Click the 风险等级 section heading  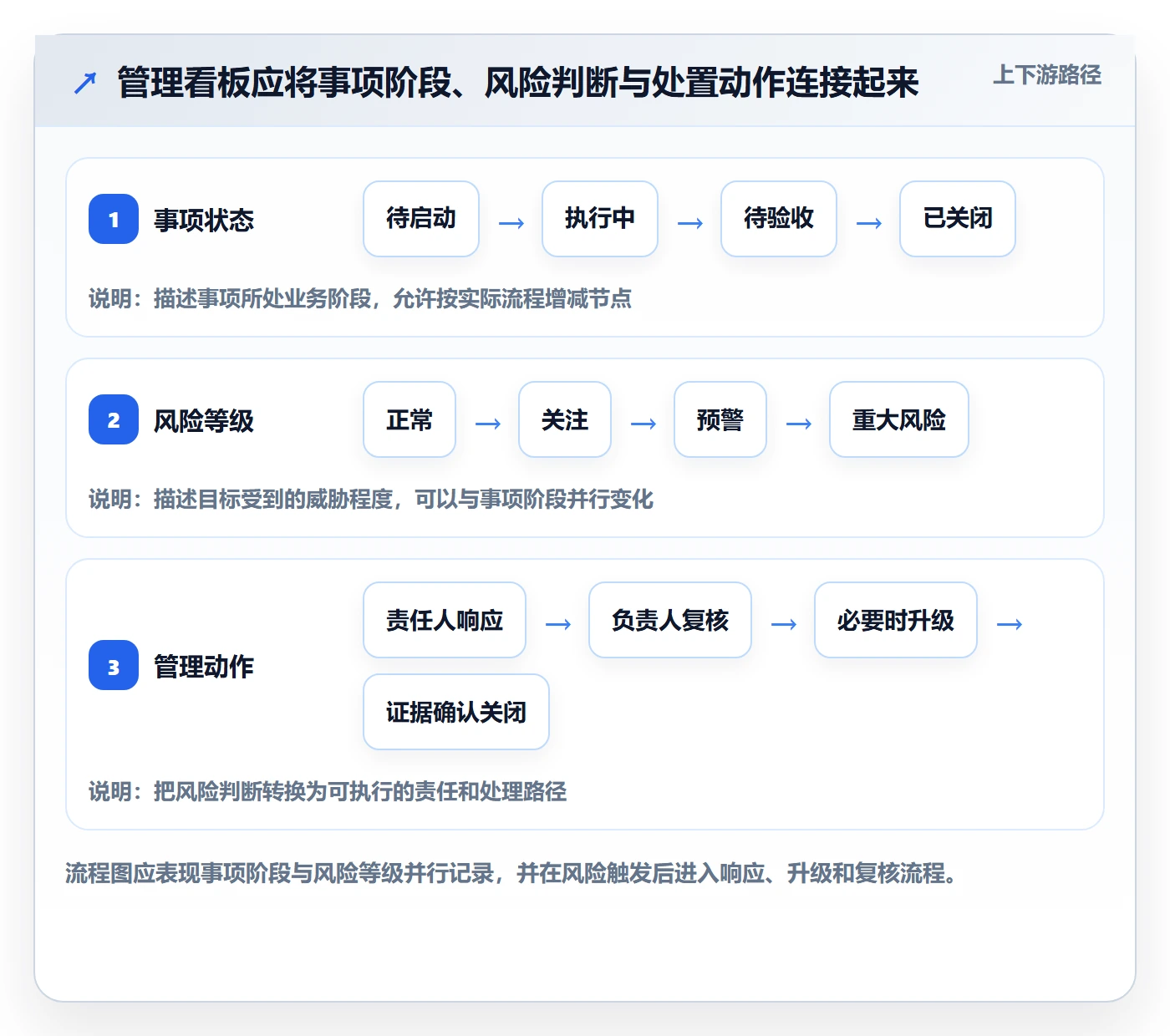coord(204,420)
